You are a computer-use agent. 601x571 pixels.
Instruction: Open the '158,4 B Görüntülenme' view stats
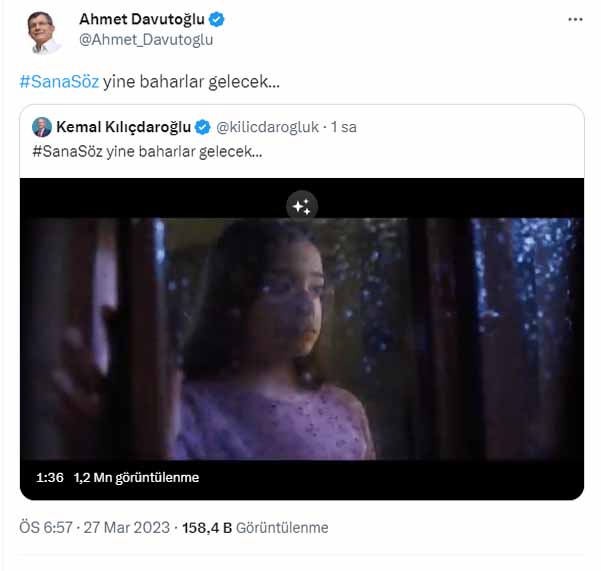click(x=254, y=527)
